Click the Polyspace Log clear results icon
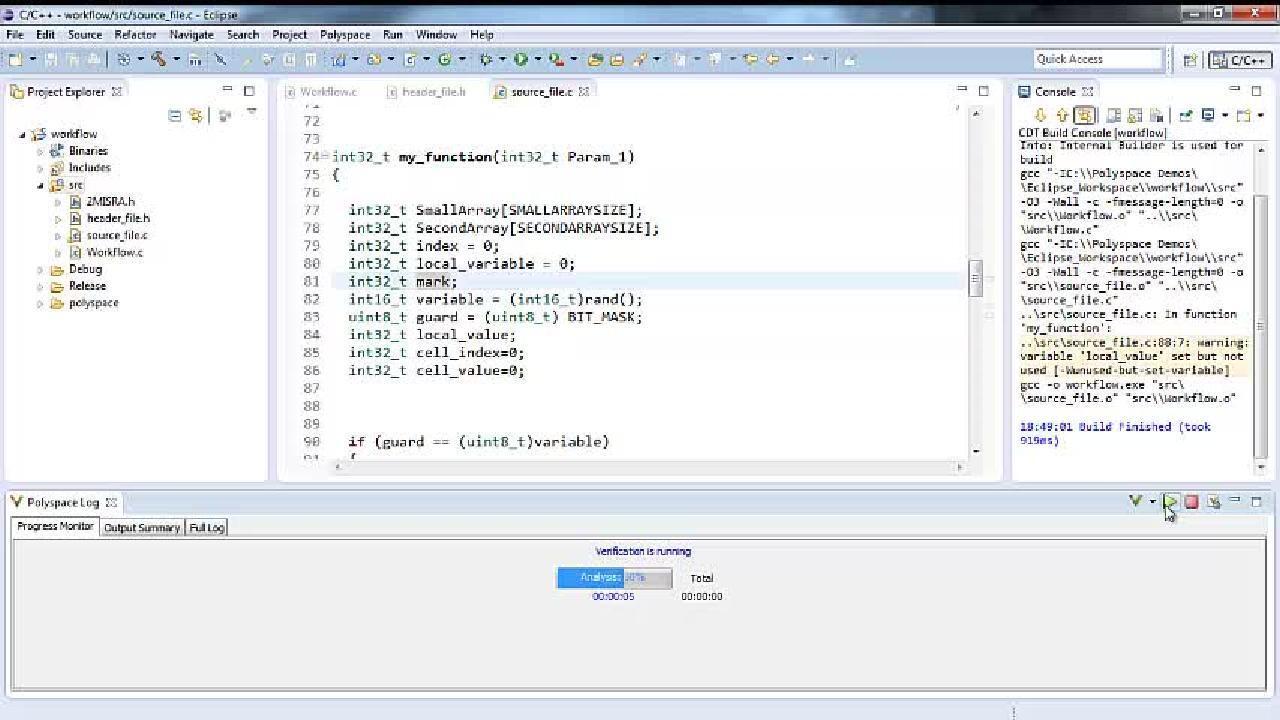Viewport: 1280px width, 720px height. [1213, 502]
